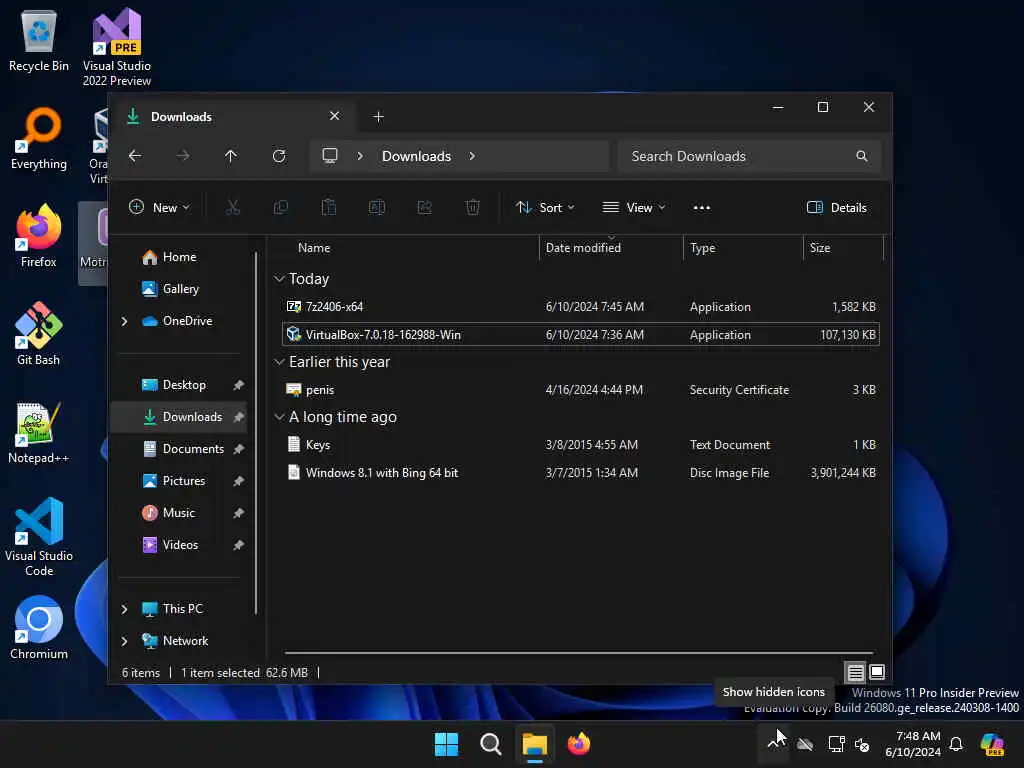
Task: Open Windows Start menu
Action: point(447,744)
